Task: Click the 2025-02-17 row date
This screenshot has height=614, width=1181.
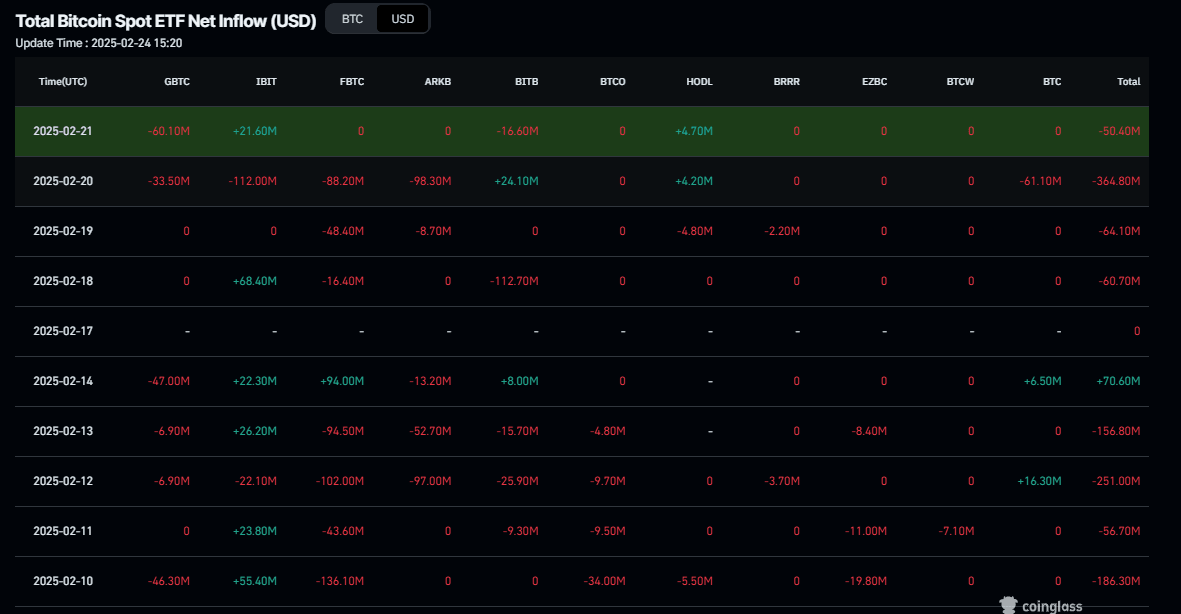Action: point(63,331)
